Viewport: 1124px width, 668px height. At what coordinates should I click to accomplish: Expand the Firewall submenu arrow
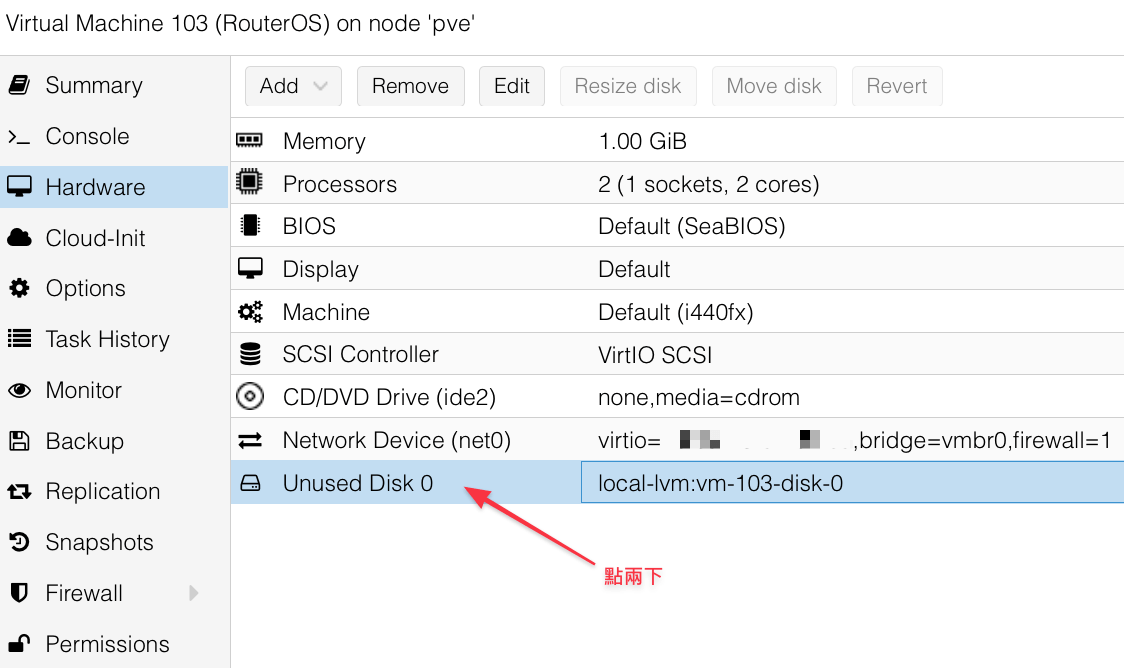[194, 593]
